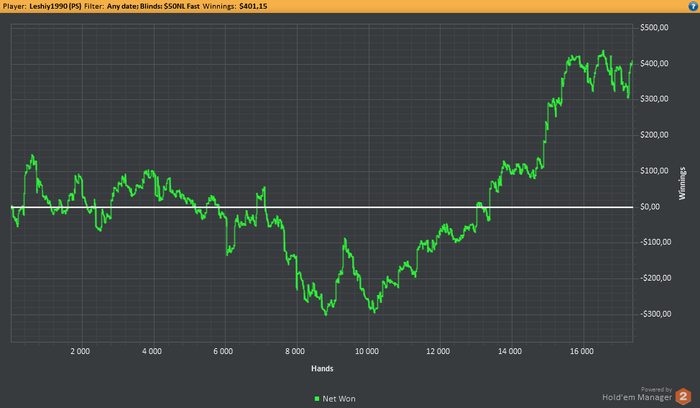The image size is (700, 408).
Task: Click the $300,00 axis label
Action: click(654, 99)
